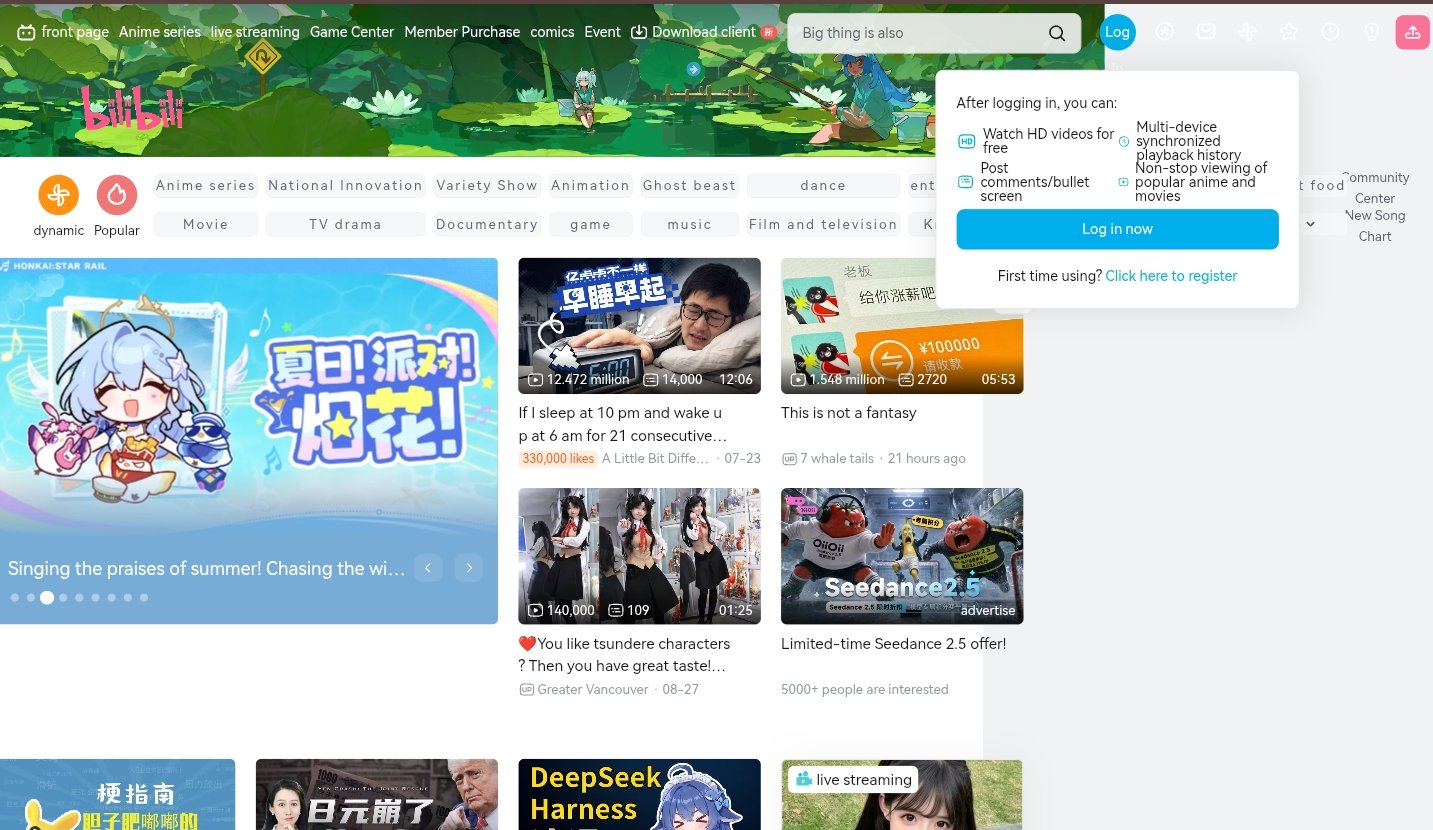Open the DeepSeek Harness video thumbnail
This screenshot has width=1433, height=830.
639,795
